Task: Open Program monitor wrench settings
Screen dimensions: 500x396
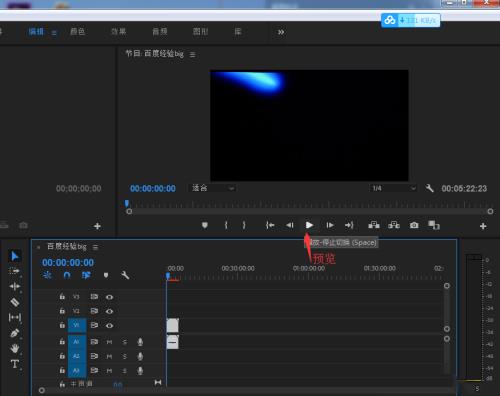Action: click(x=429, y=188)
